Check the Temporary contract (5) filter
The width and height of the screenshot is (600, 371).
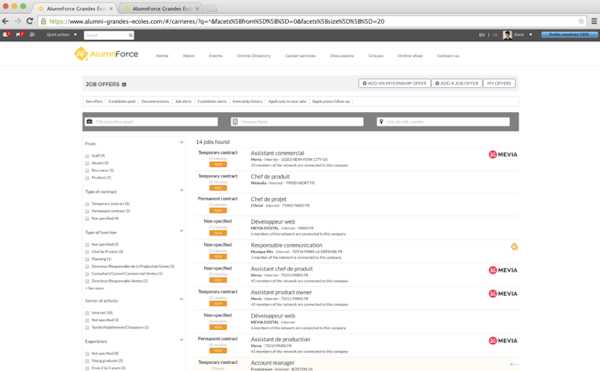(87, 204)
